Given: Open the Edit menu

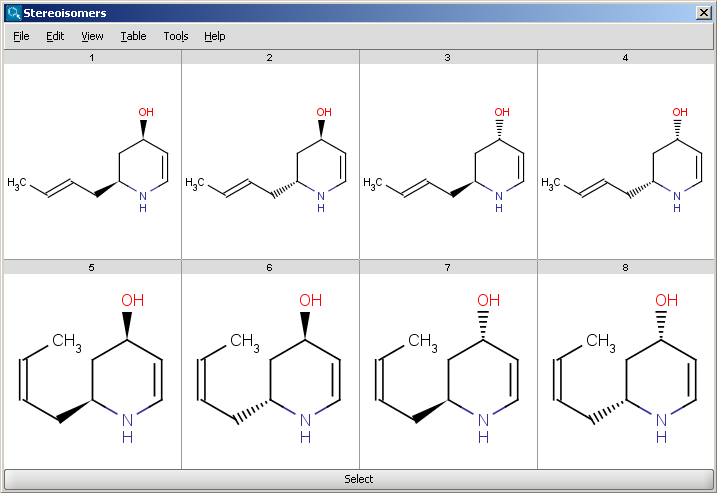Looking at the screenshot, I should coord(55,36).
